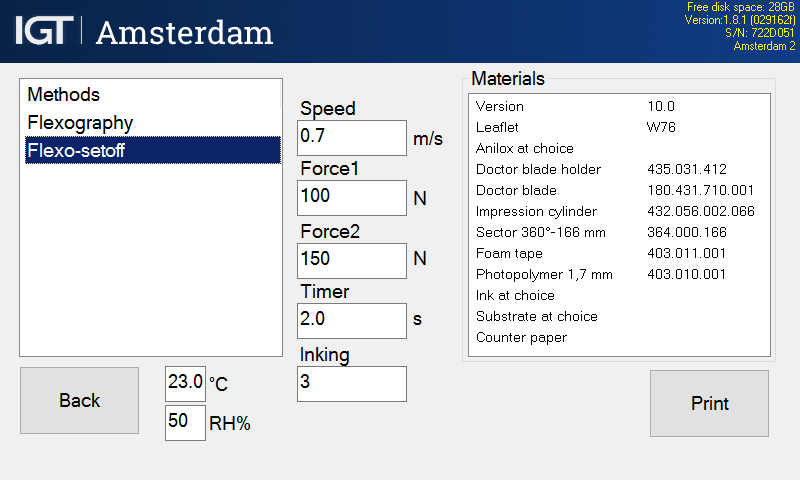Click the Force1 input field
Screen dimensions: 800x480
click(x=352, y=197)
